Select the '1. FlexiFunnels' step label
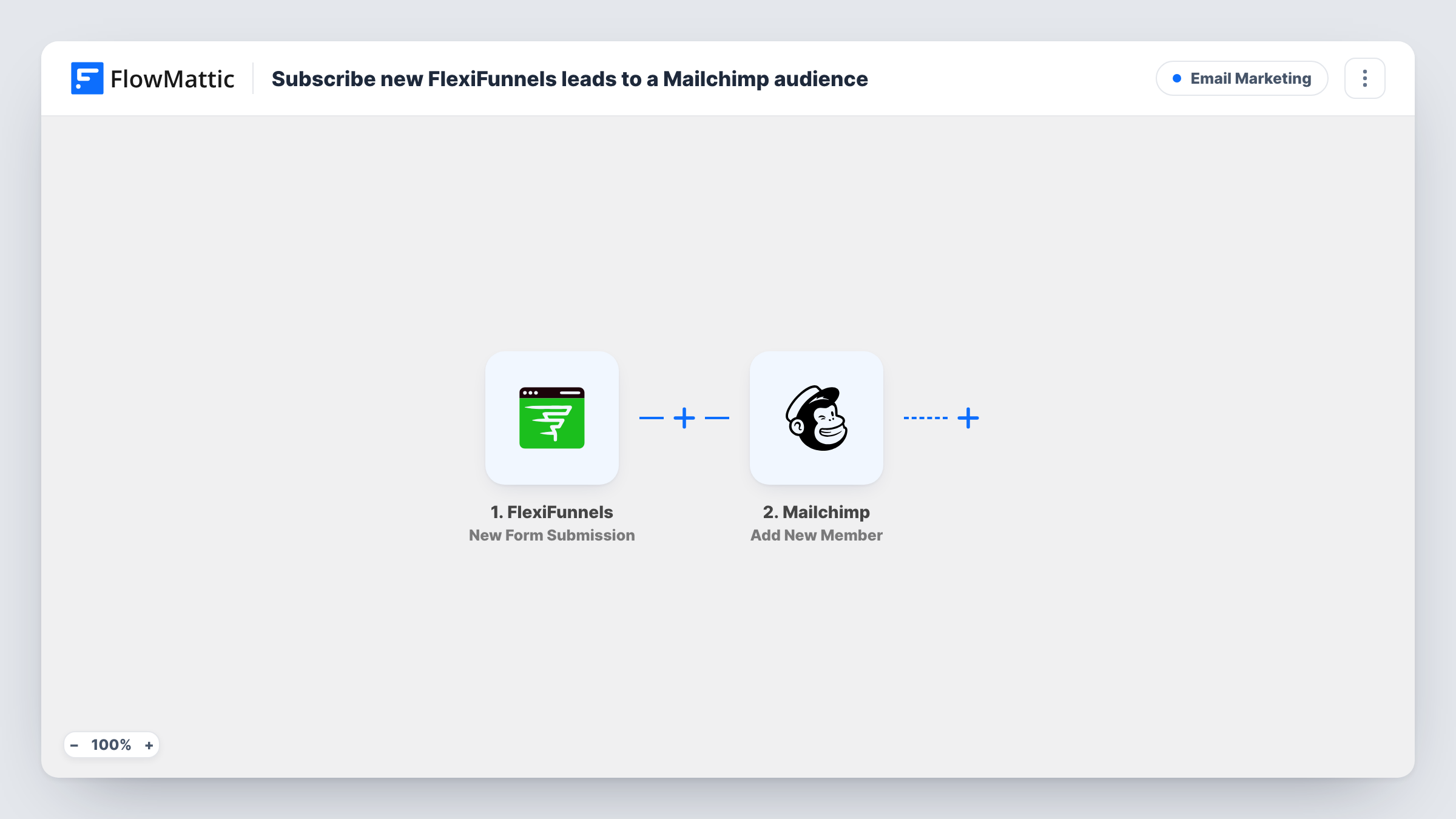 click(x=551, y=512)
